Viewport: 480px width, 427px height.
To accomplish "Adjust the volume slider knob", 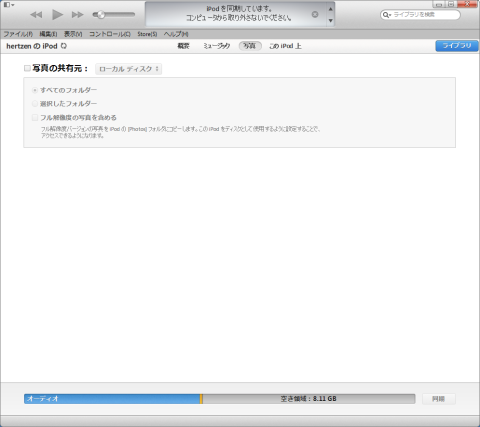I will point(100,14).
